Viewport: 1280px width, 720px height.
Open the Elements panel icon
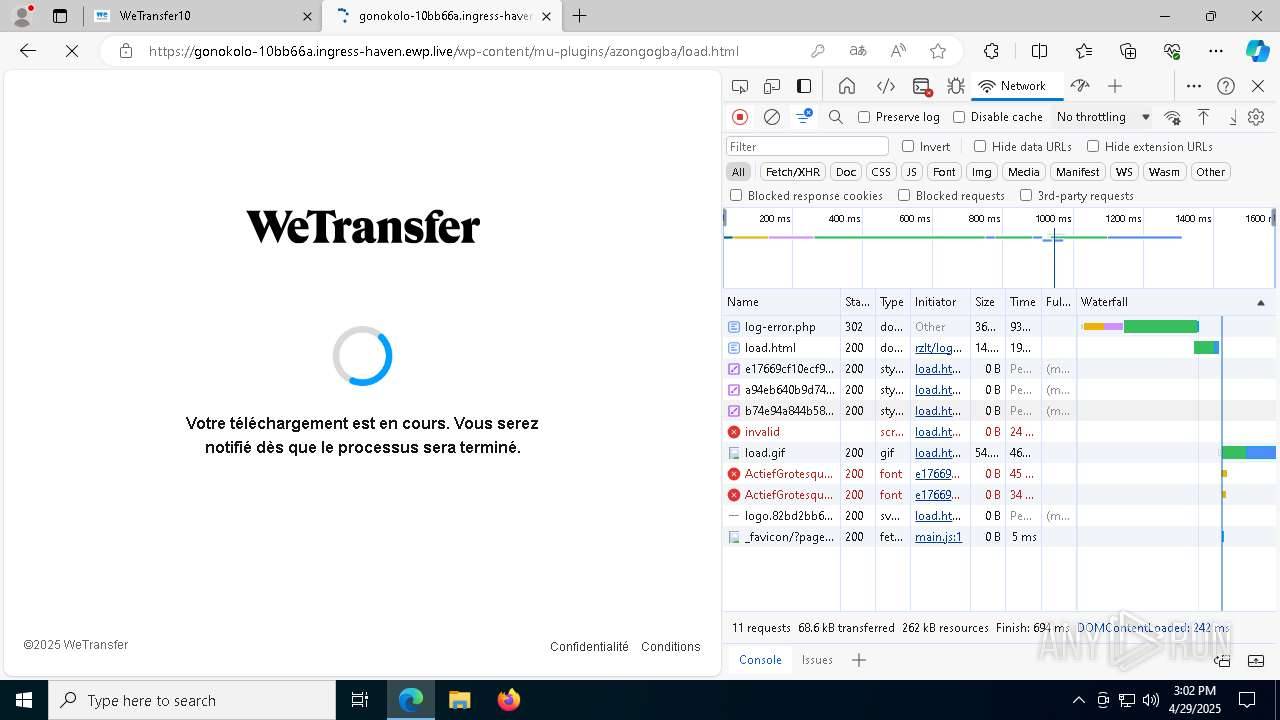(x=885, y=86)
